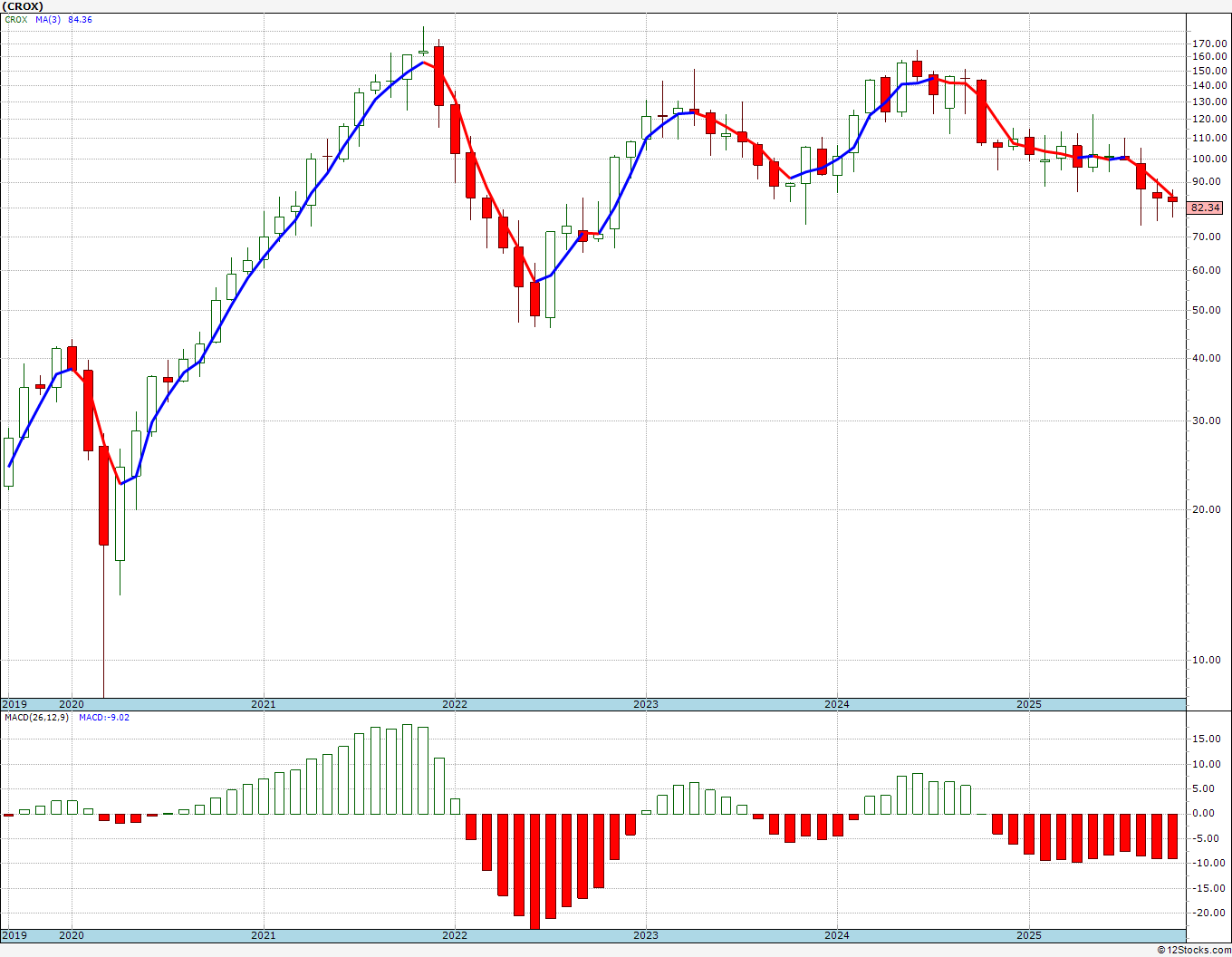The image size is (1232, 957).
Task: Select the 2021 marker on upper time axis
Action: [263, 704]
